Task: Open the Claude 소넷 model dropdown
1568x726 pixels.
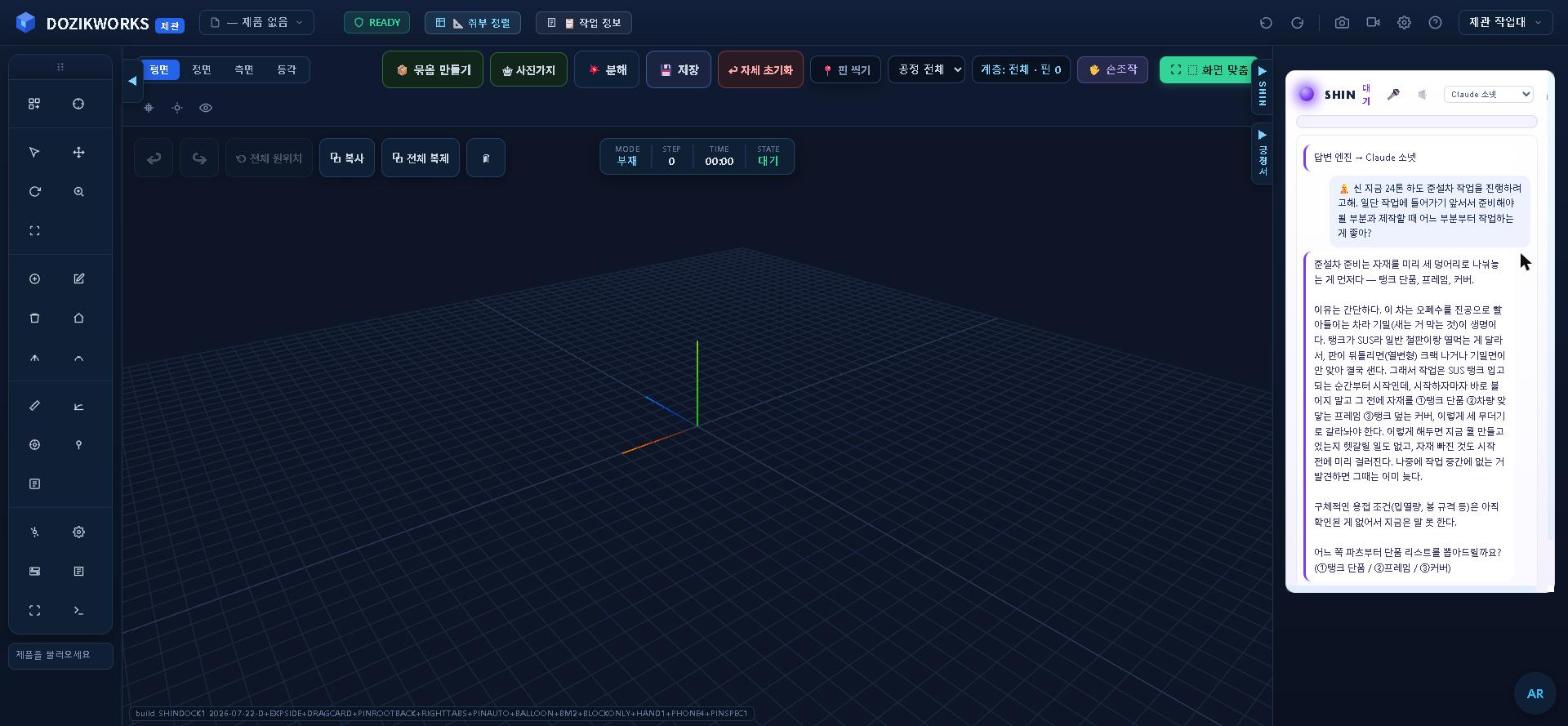Action: click(x=1488, y=94)
